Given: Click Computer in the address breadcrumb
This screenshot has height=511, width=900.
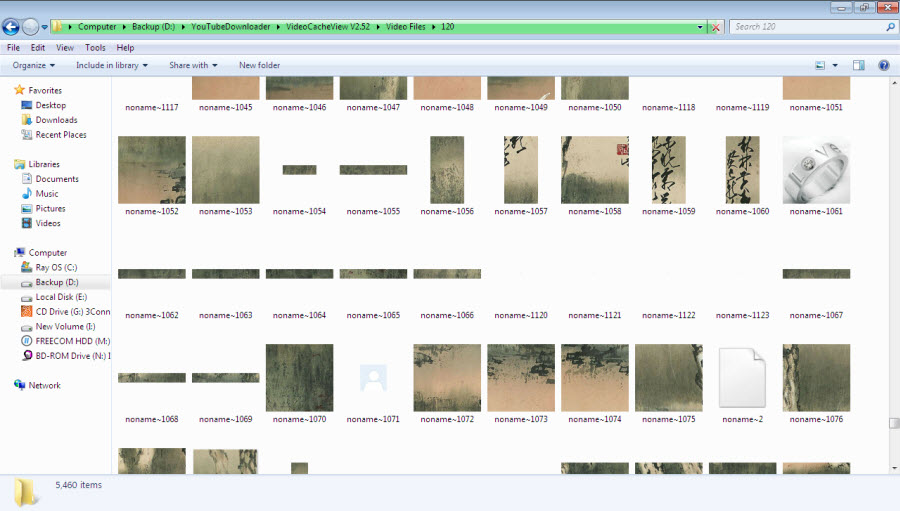Looking at the screenshot, I should (97, 27).
